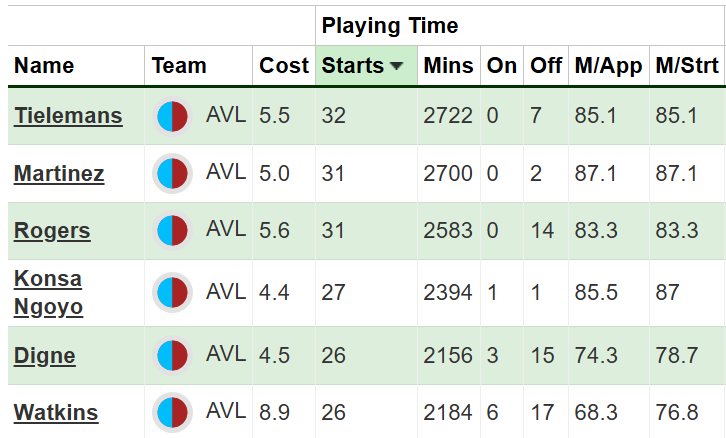
Task: Sort by the M/Strt column header
Action: tap(687, 65)
